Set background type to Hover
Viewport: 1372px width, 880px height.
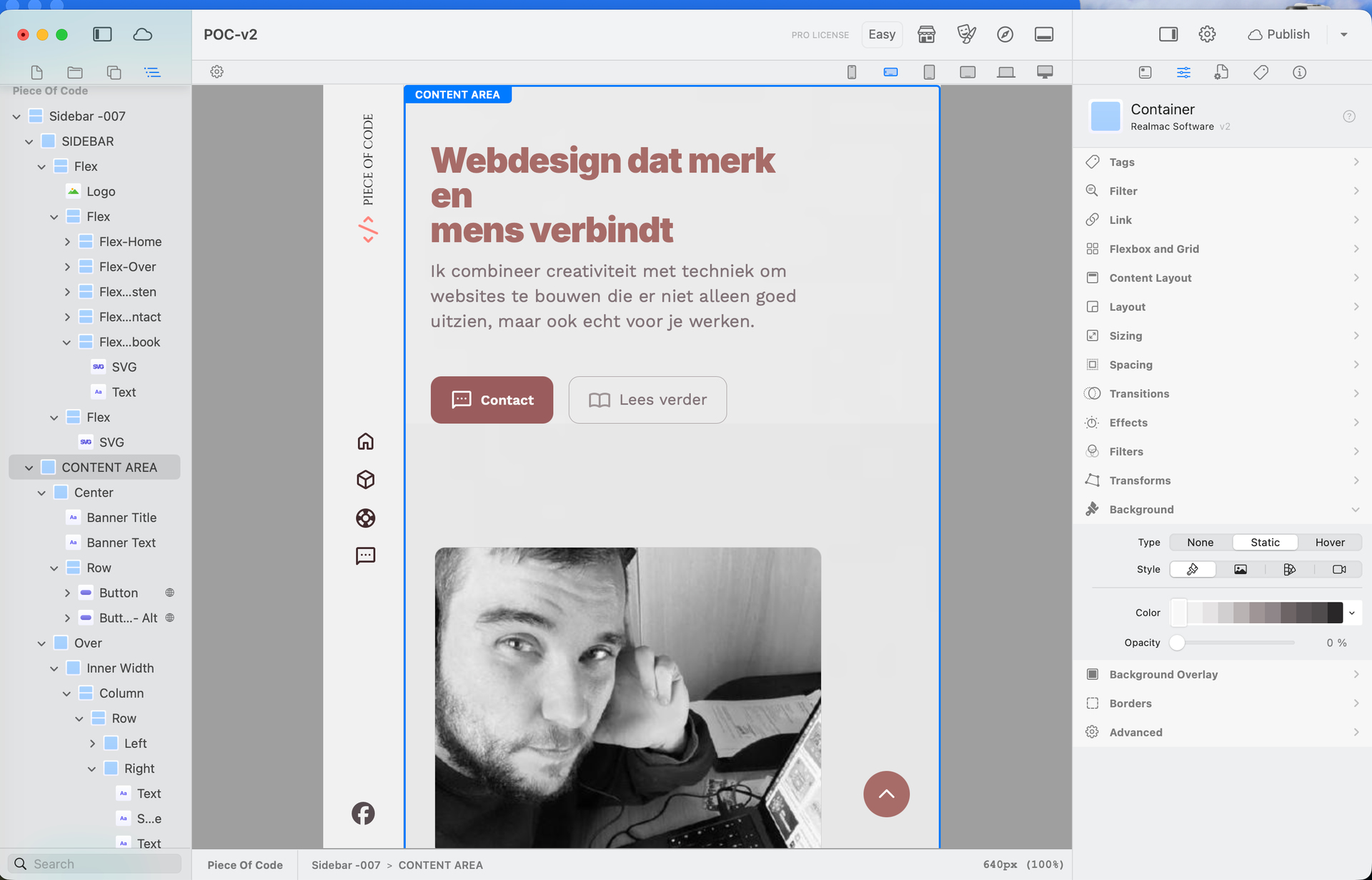(x=1329, y=543)
